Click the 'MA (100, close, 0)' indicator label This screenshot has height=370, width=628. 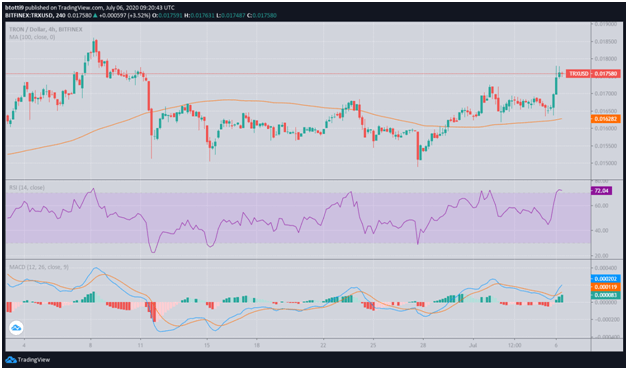32,37
